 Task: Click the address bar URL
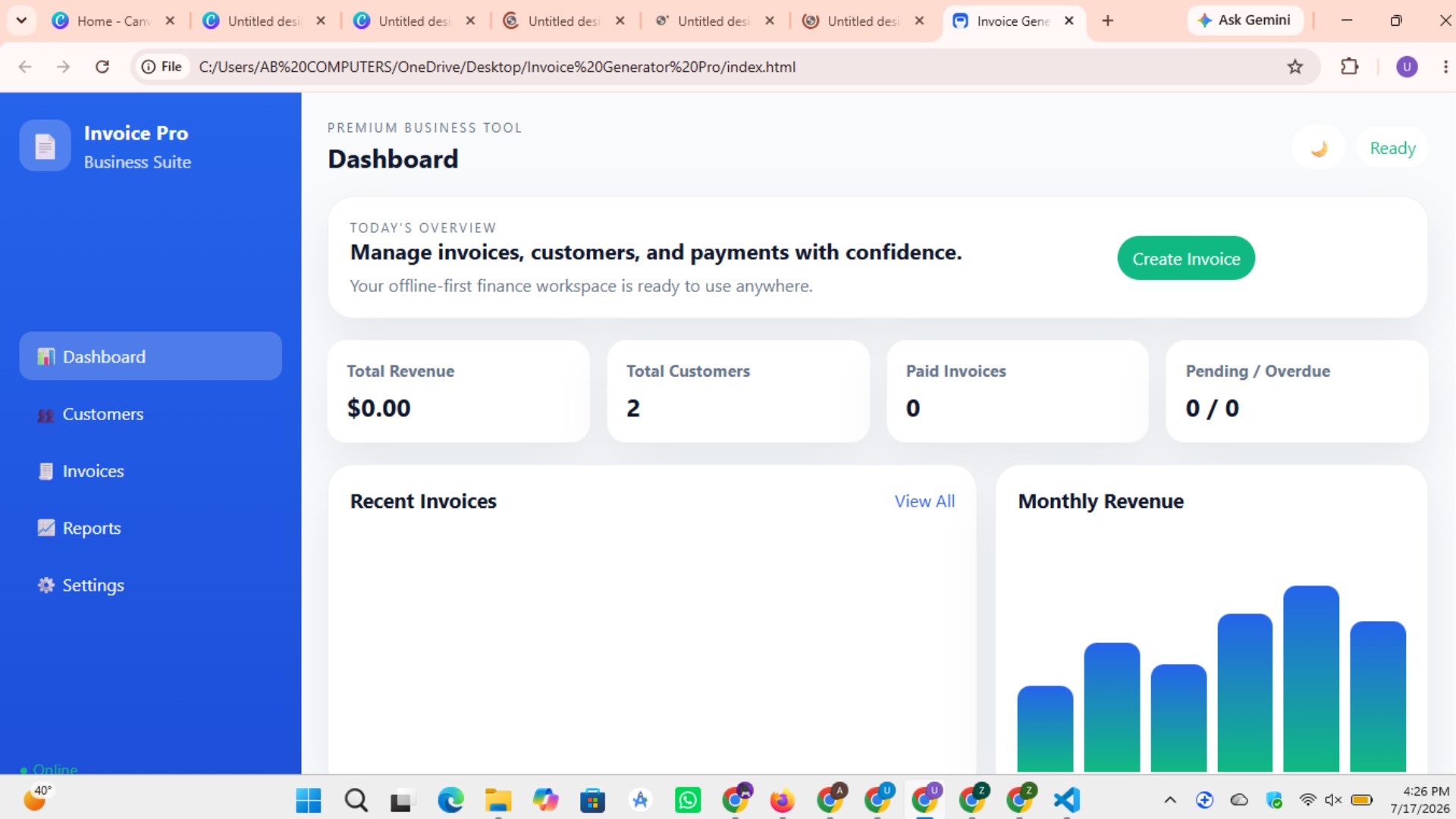(x=497, y=67)
